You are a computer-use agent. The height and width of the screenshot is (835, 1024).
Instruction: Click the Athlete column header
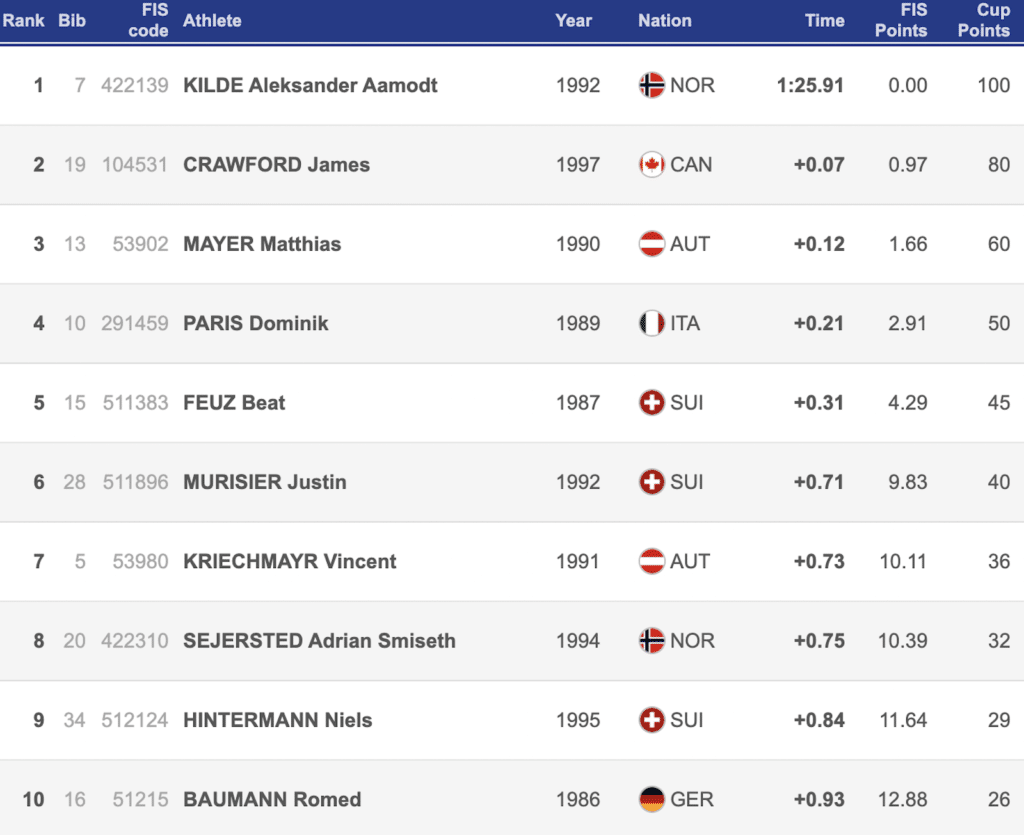[x=212, y=20]
